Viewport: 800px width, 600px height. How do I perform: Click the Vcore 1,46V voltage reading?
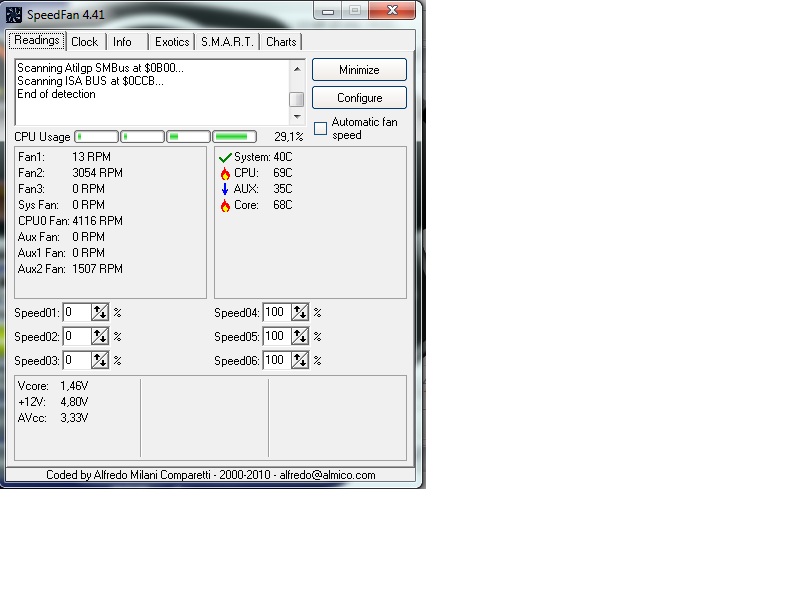pos(53,386)
